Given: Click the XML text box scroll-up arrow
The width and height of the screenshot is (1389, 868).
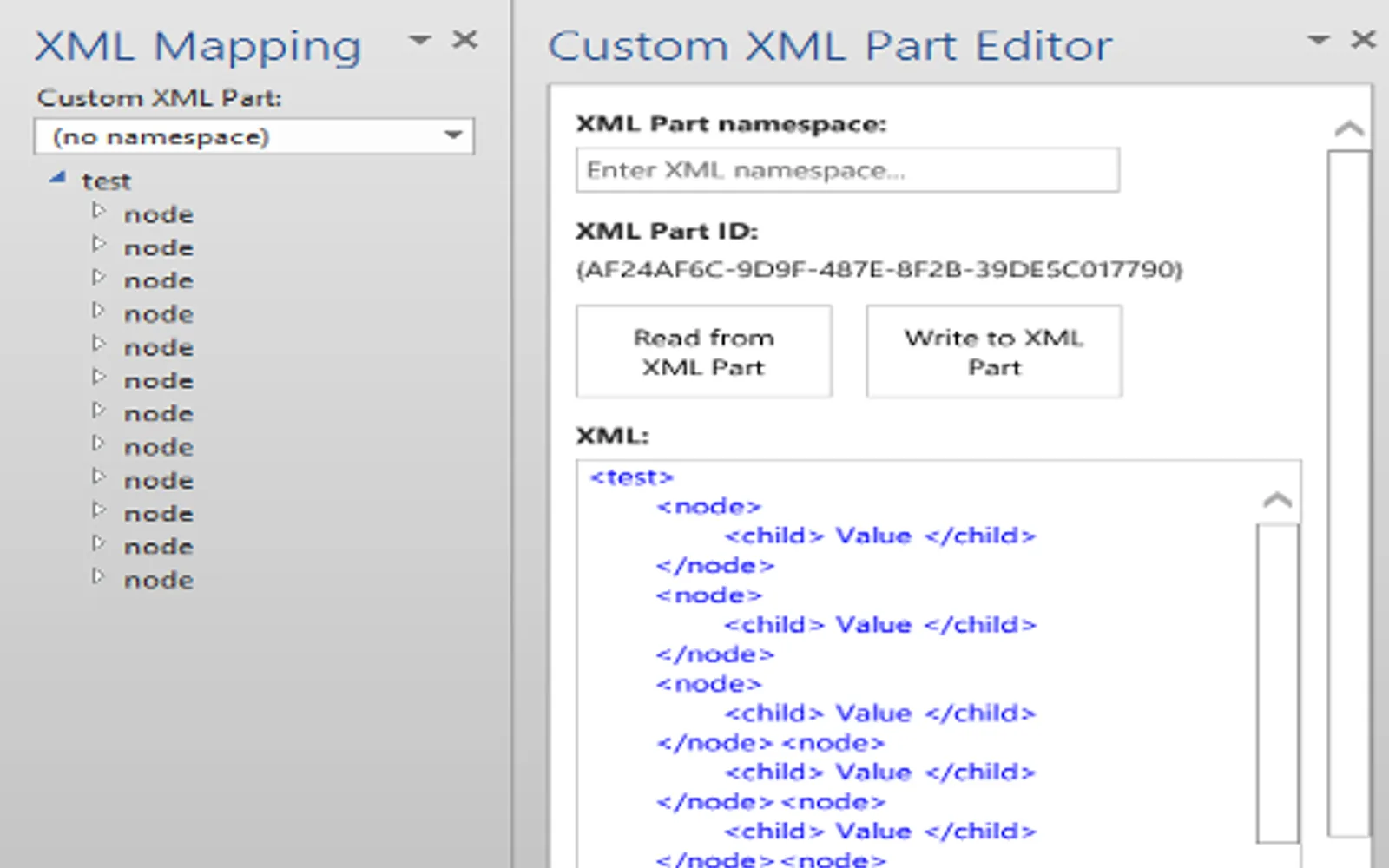Looking at the screenshot, I should pyautogui.click(x=1277, y=501).
